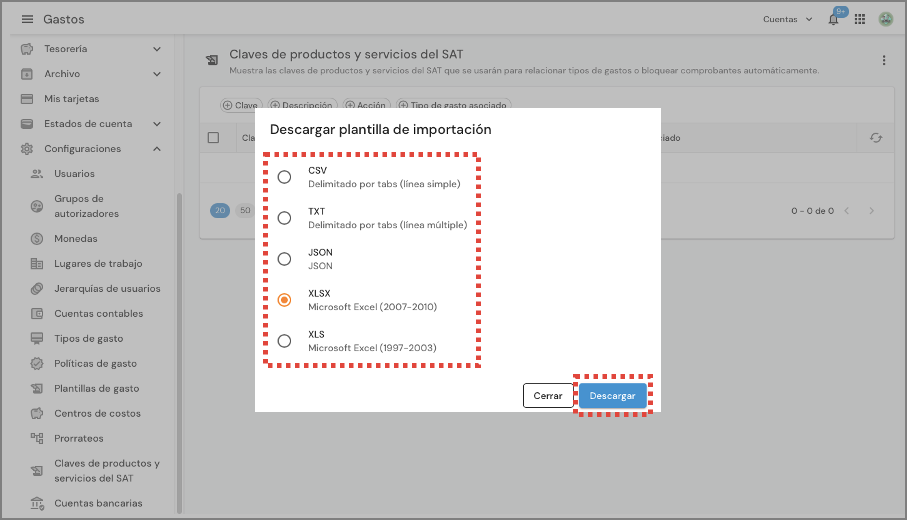The width and height of the screenshot is (907, 520).
Task: Expand the Archivo section chevron
Action: tap(157, 74)
